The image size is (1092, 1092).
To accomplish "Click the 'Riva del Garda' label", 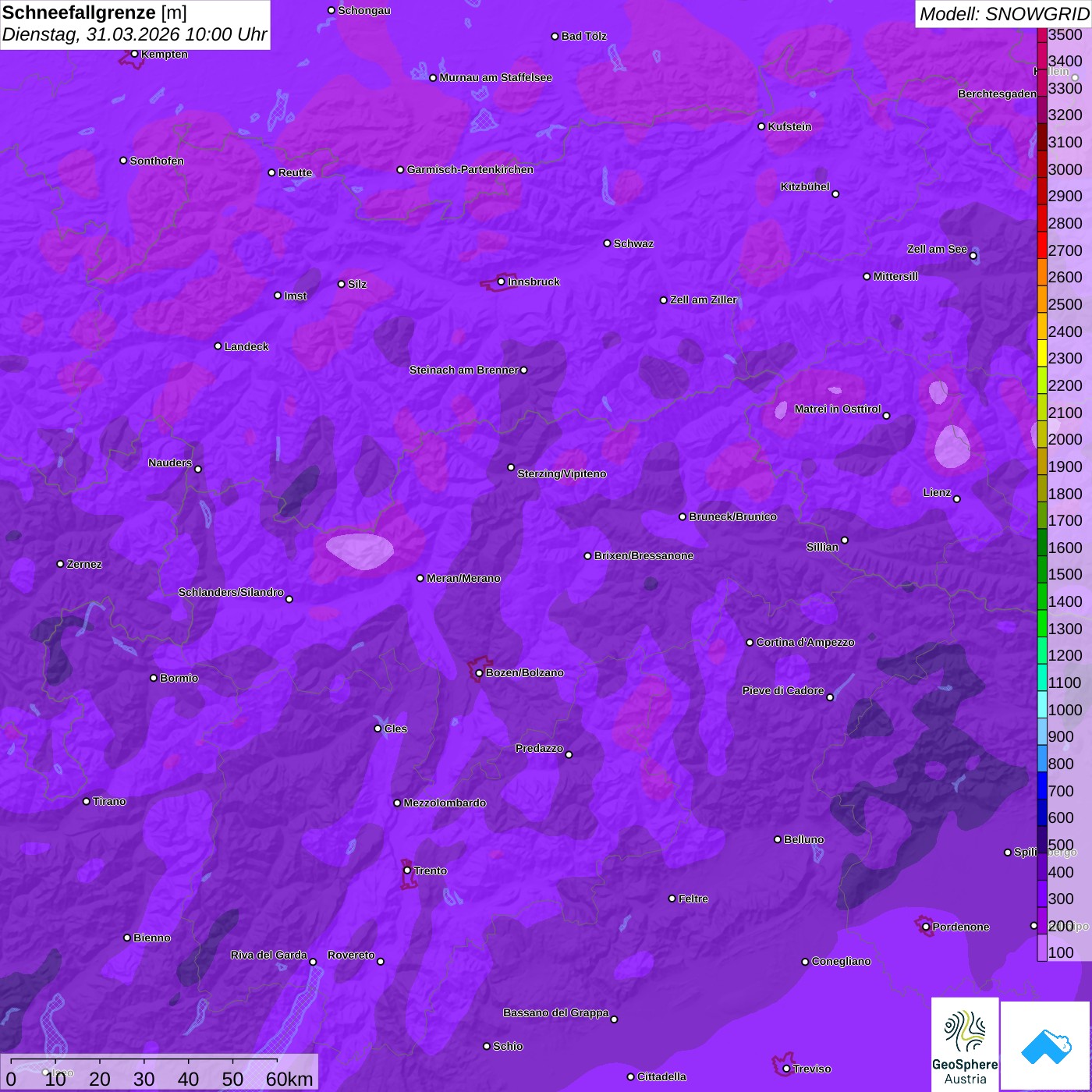I will (x=268, y=955).
